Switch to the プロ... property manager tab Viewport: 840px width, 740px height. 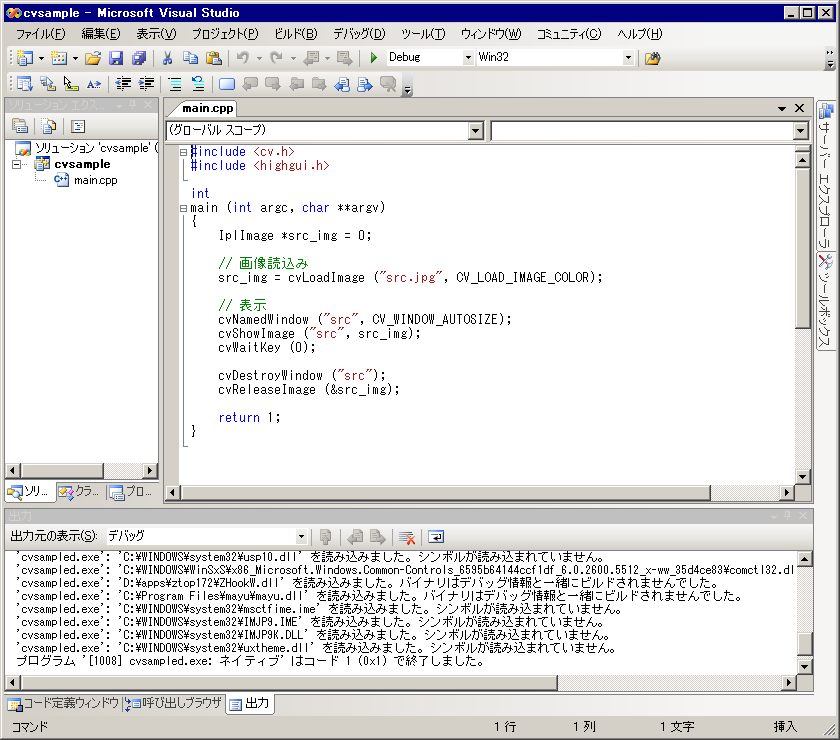[132, 491]
